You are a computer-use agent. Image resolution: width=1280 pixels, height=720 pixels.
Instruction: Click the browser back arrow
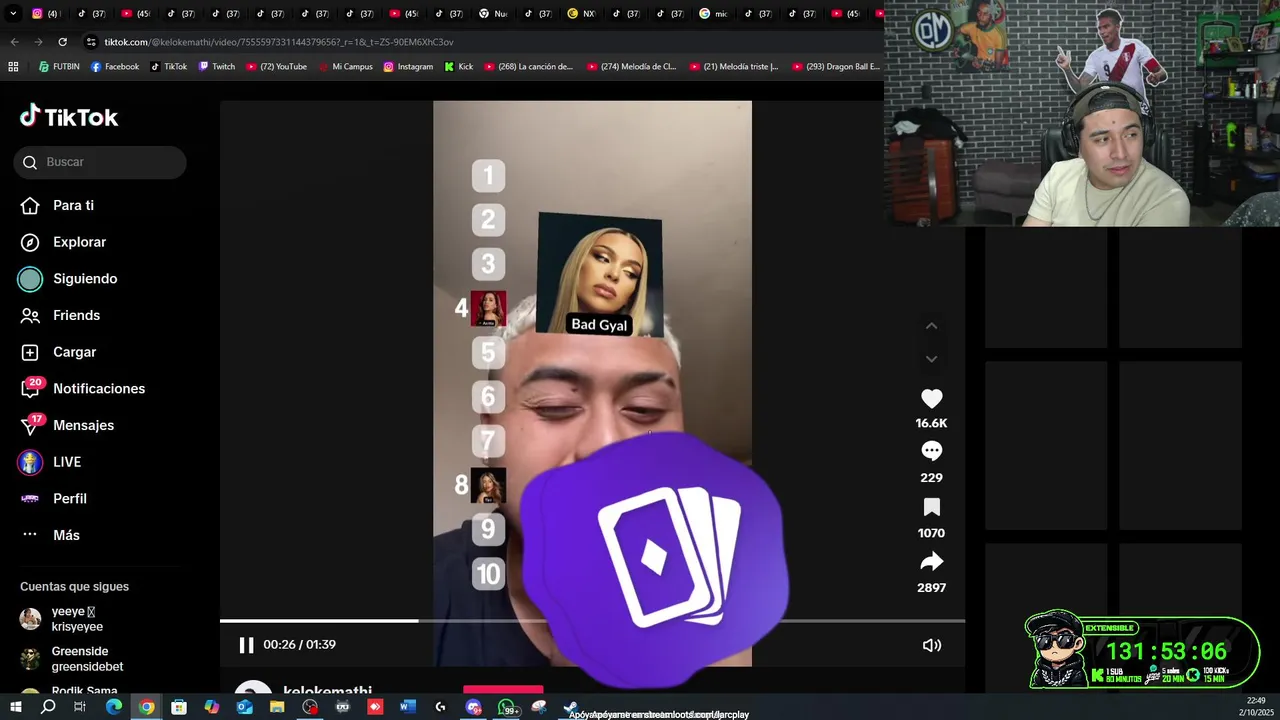tap(14, 42)
